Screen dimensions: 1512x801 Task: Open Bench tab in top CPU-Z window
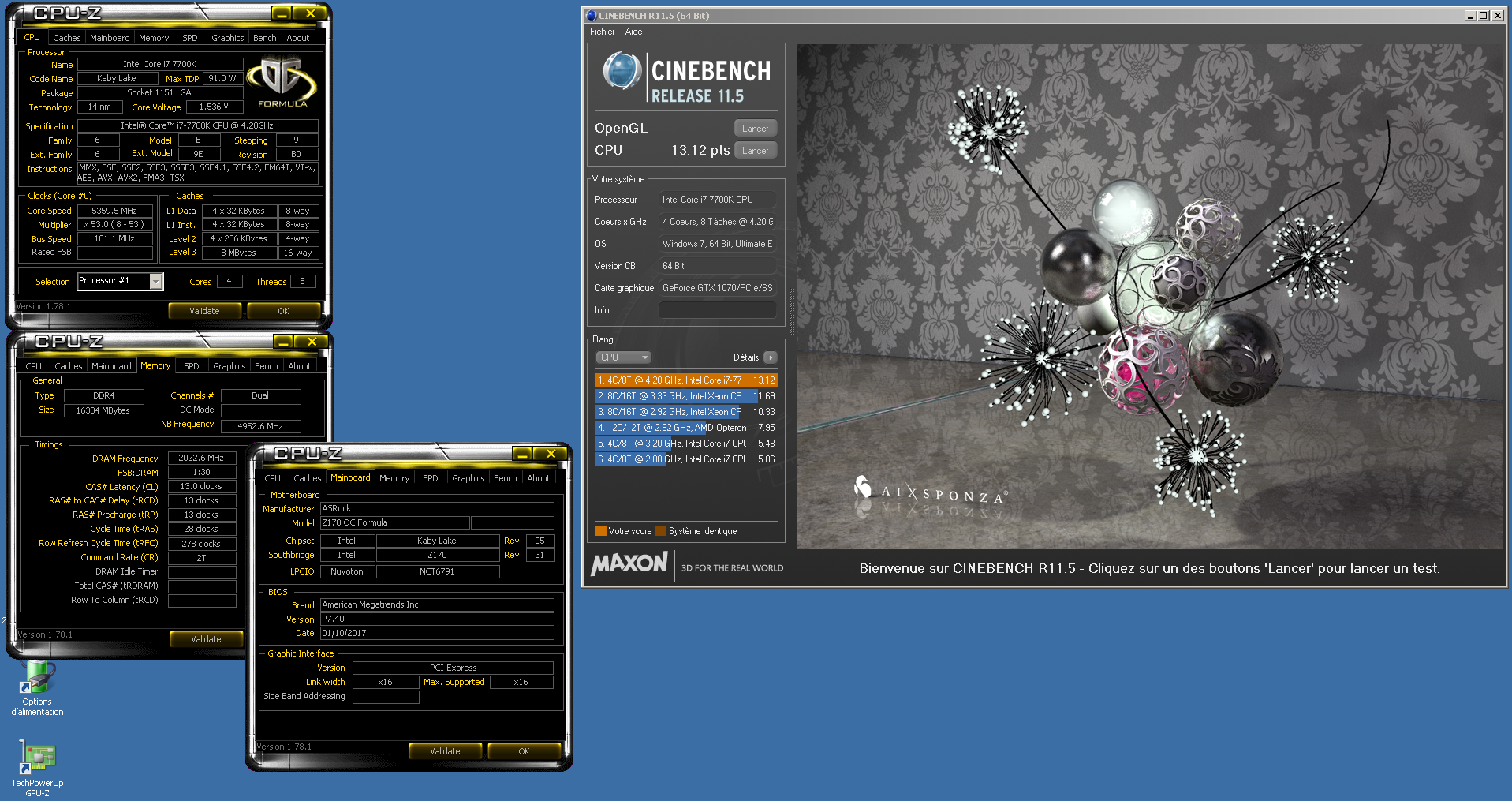(265, 38)
